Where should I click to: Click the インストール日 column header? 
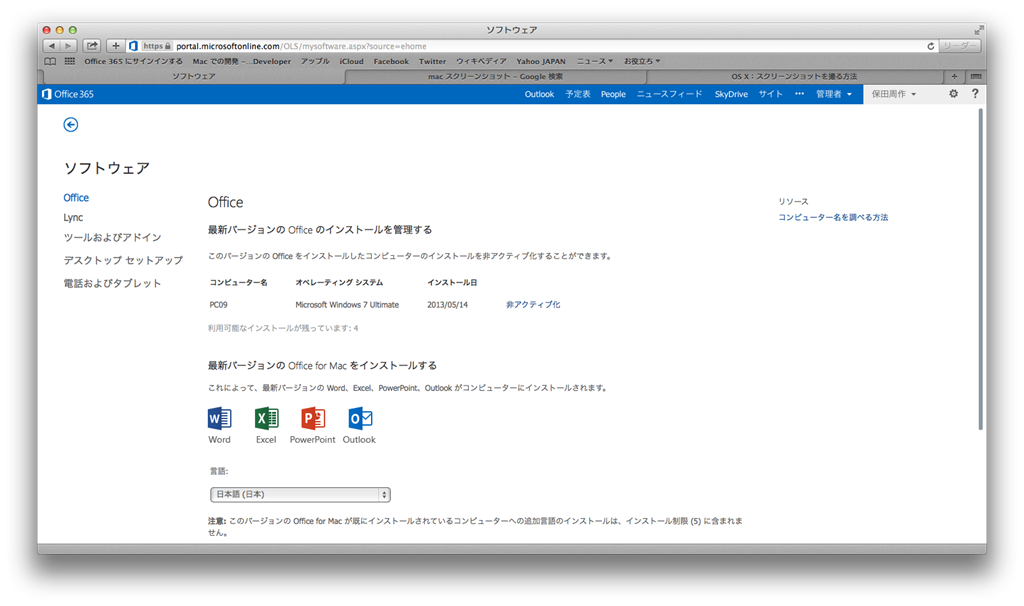(x=452, y=283)
